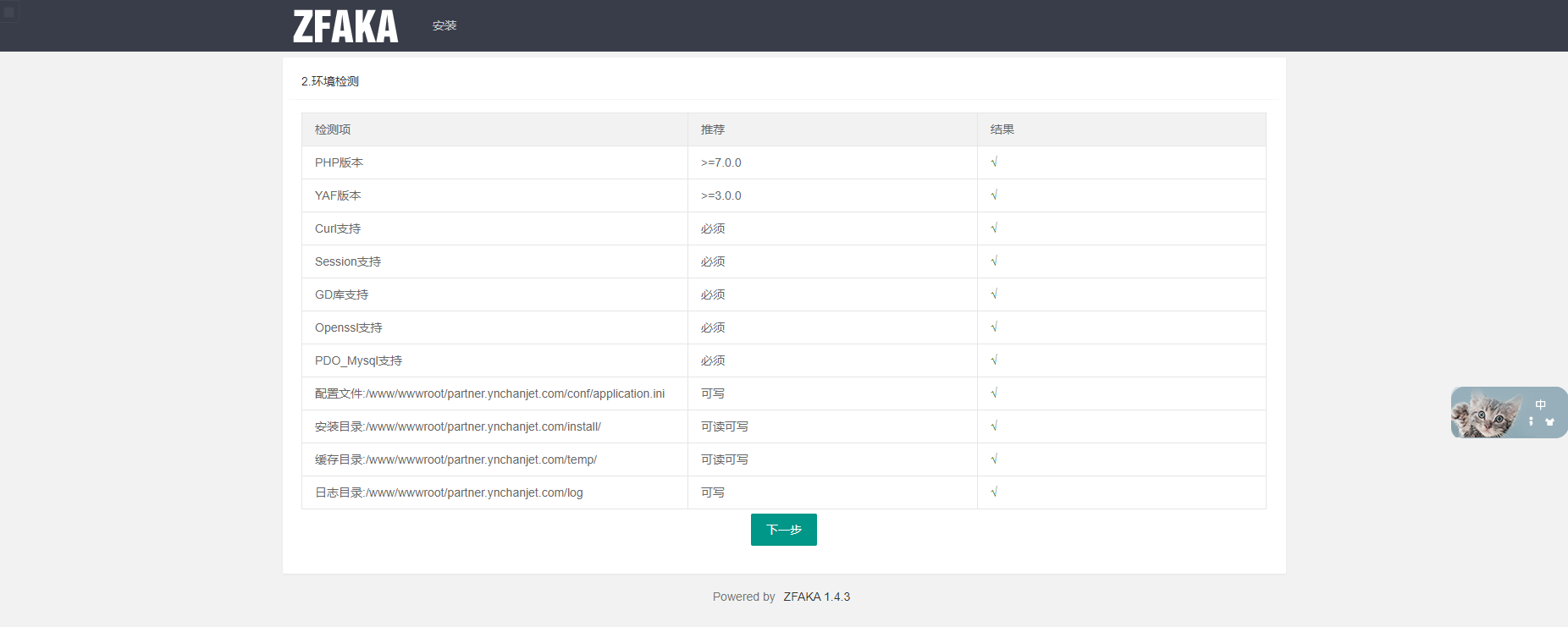Click the ZFAKA logo in header
1568x627 pixels.
(345, 26)
